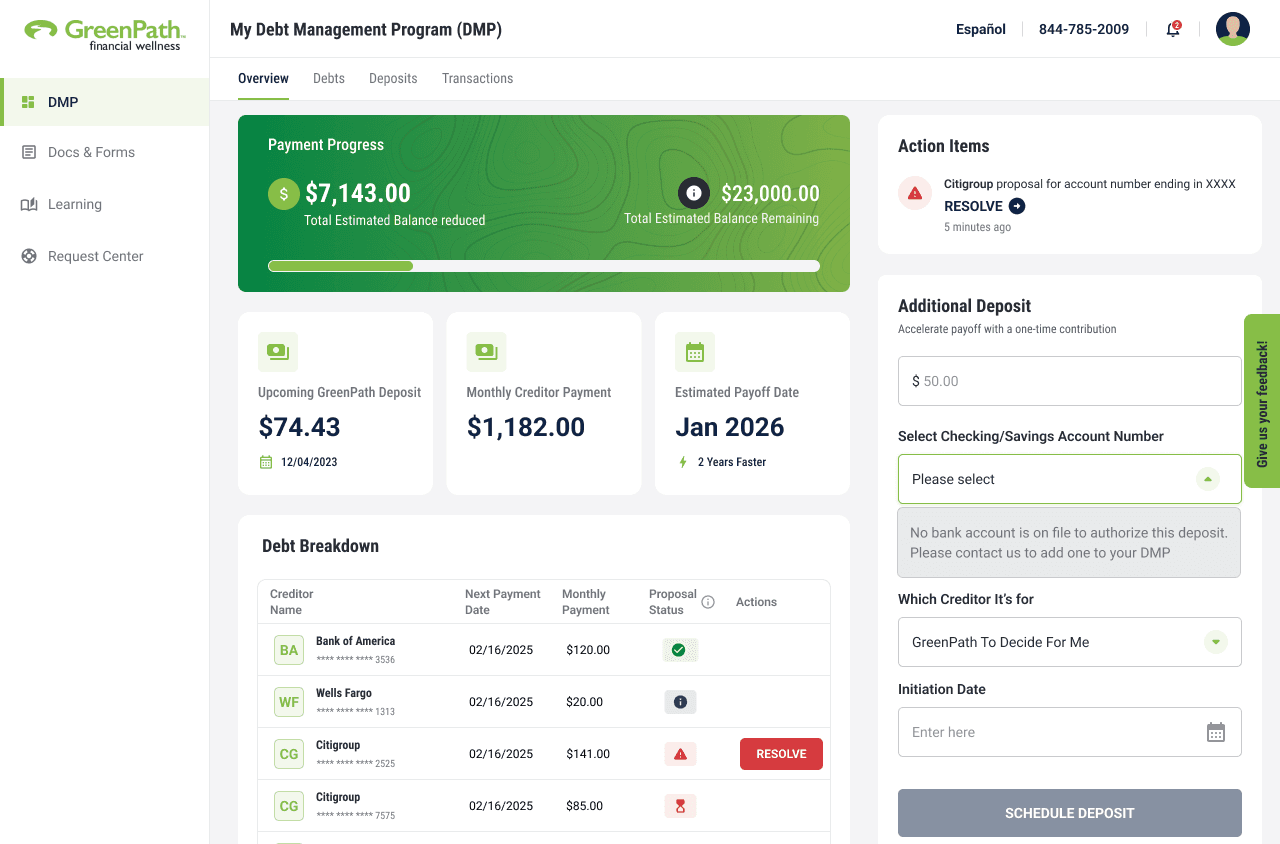
Task: Click the Request Center lifebuoy icon
Action: tap(29, 256)
